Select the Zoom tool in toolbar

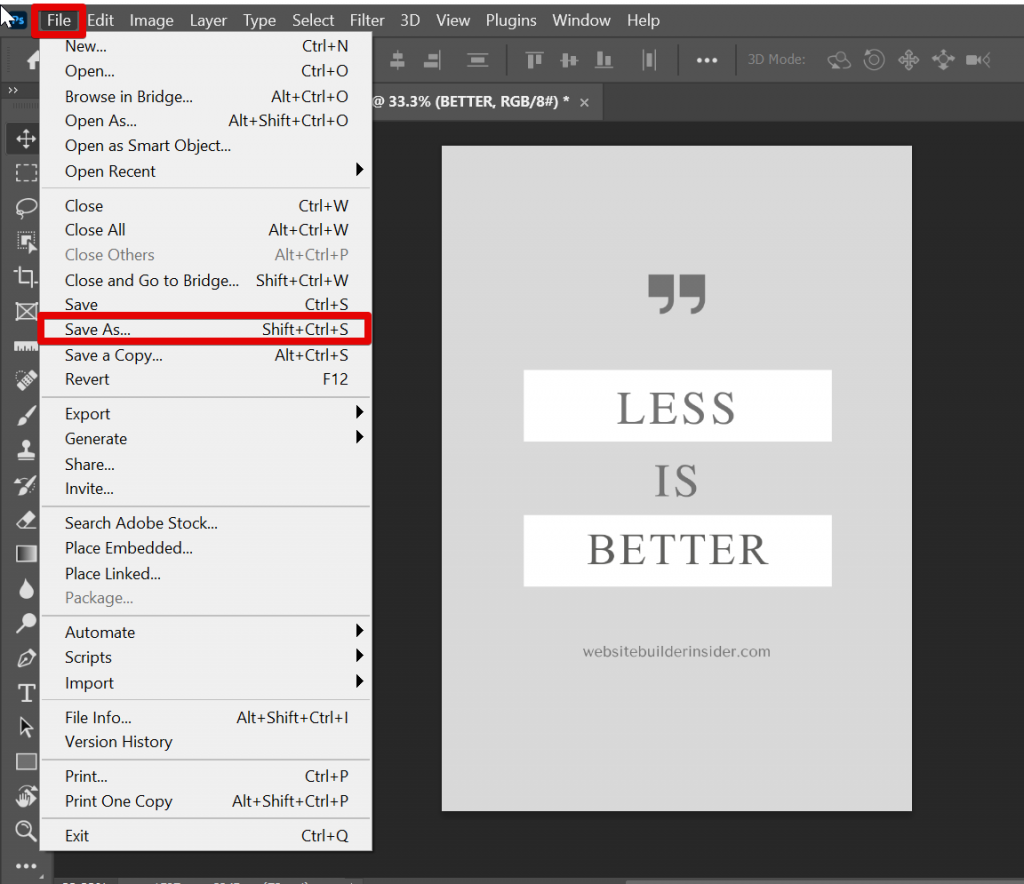(x=26, y=830)
